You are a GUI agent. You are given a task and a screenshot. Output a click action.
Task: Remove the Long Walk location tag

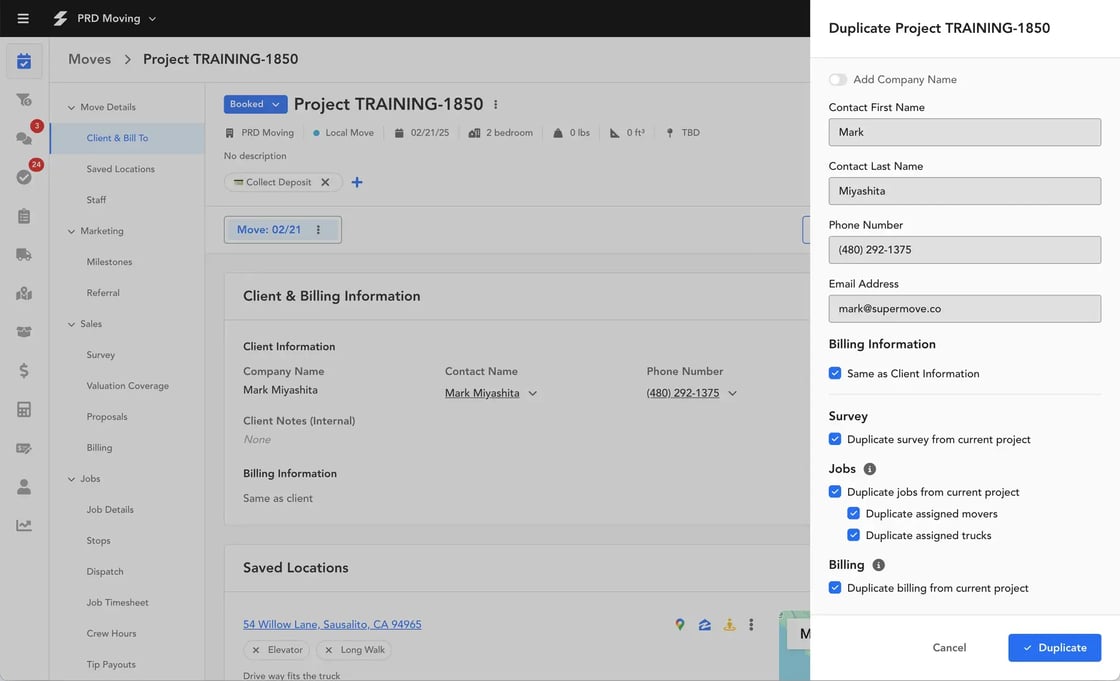coord(329,650)
